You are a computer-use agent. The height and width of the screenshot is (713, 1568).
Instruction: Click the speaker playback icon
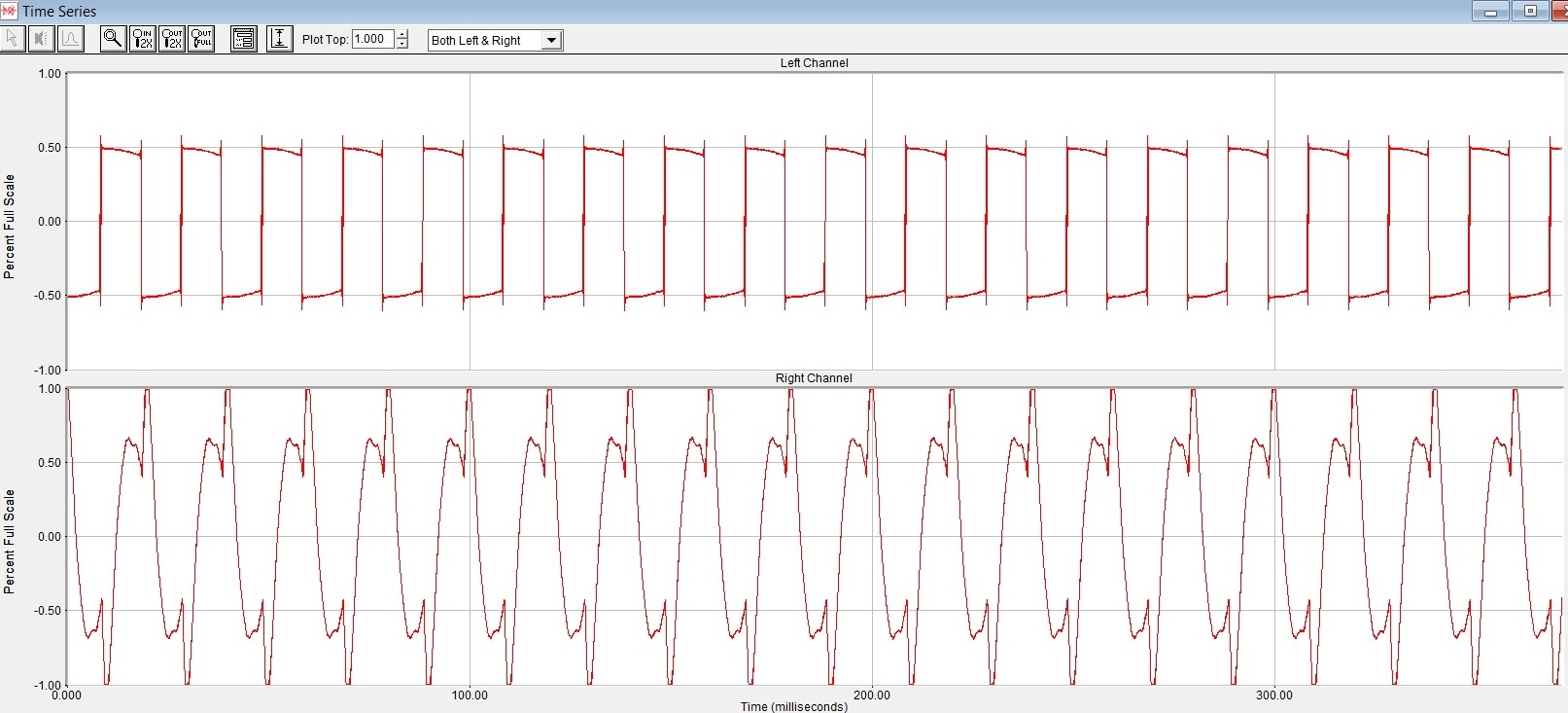41,39
